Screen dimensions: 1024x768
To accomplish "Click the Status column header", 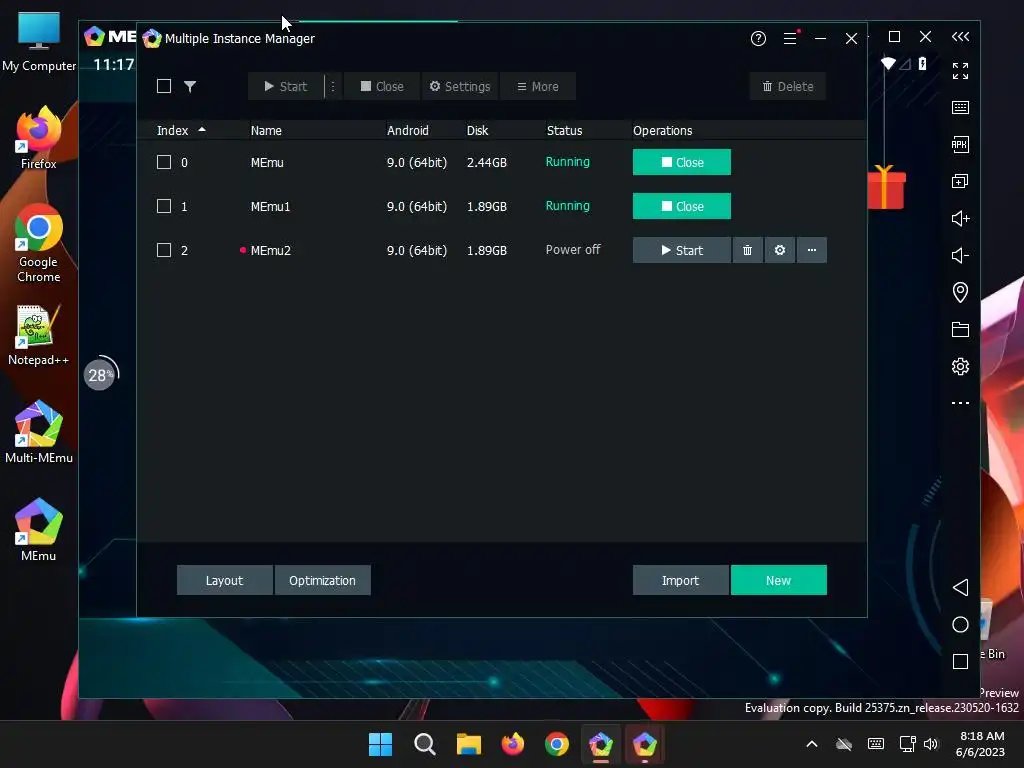I will click(x=564, y=131).
